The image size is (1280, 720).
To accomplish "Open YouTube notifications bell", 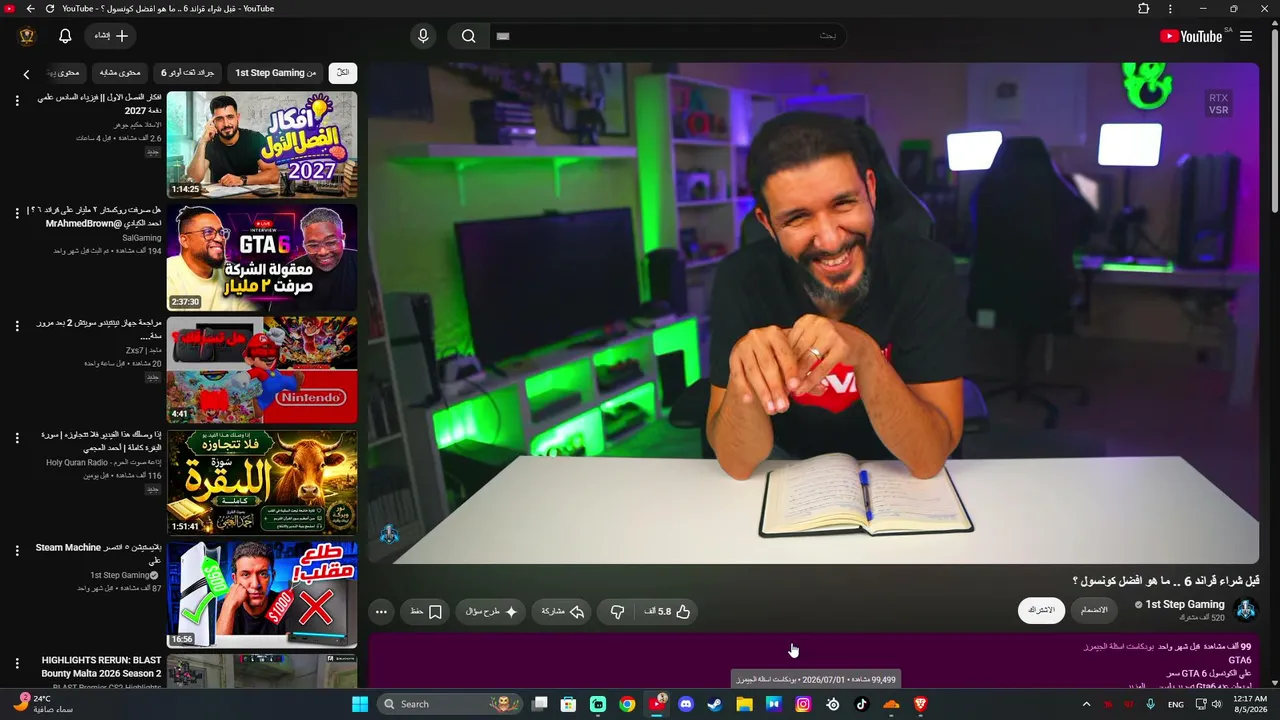I will tap(65, 36).
